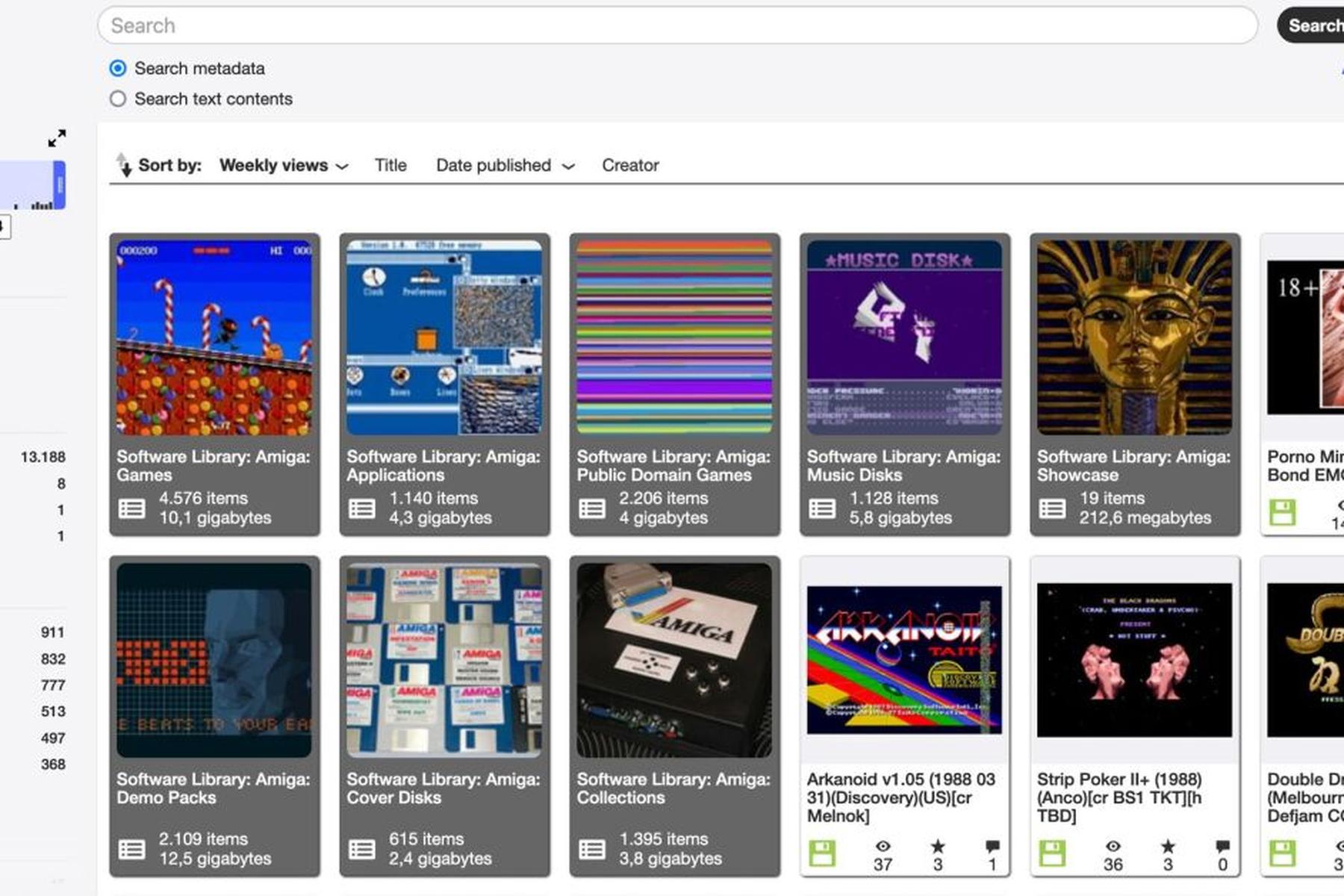The image size is (1344, 896).
Task: Click the "4.576 items" text on Games card
Action: [203, 498]
